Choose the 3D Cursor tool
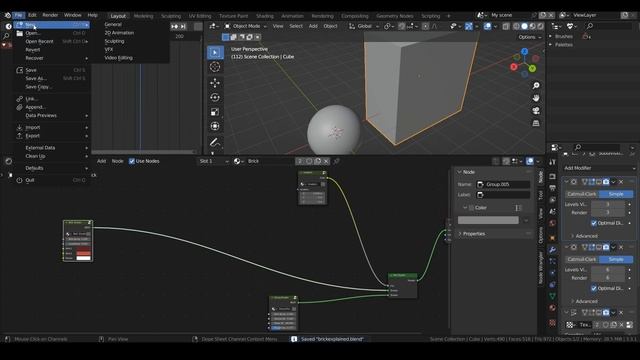This screenshot has height=360, width=640. (x=215, y=67)
